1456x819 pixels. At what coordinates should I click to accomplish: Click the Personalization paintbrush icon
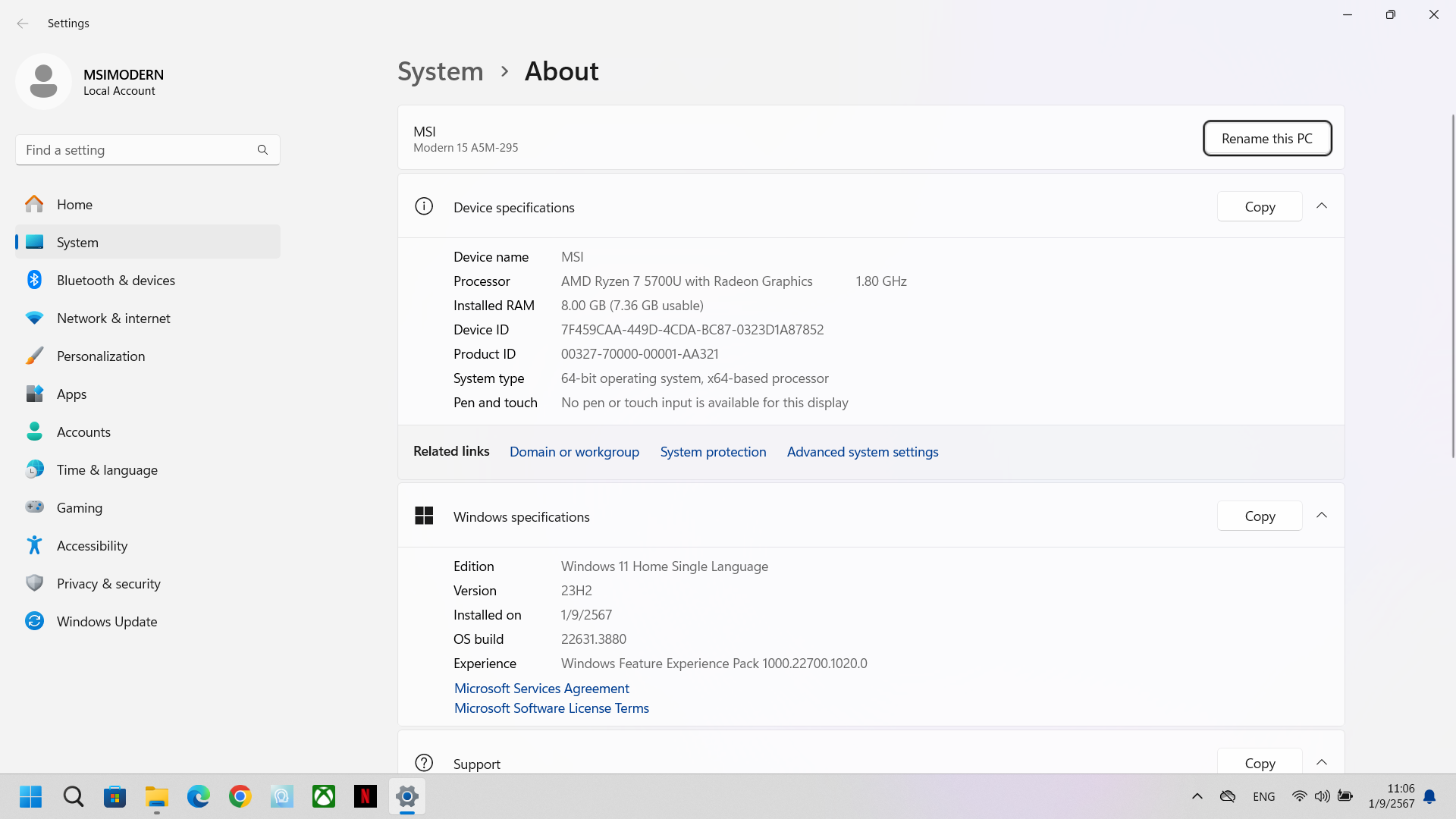pyautogui.click(x=34, y=356)
